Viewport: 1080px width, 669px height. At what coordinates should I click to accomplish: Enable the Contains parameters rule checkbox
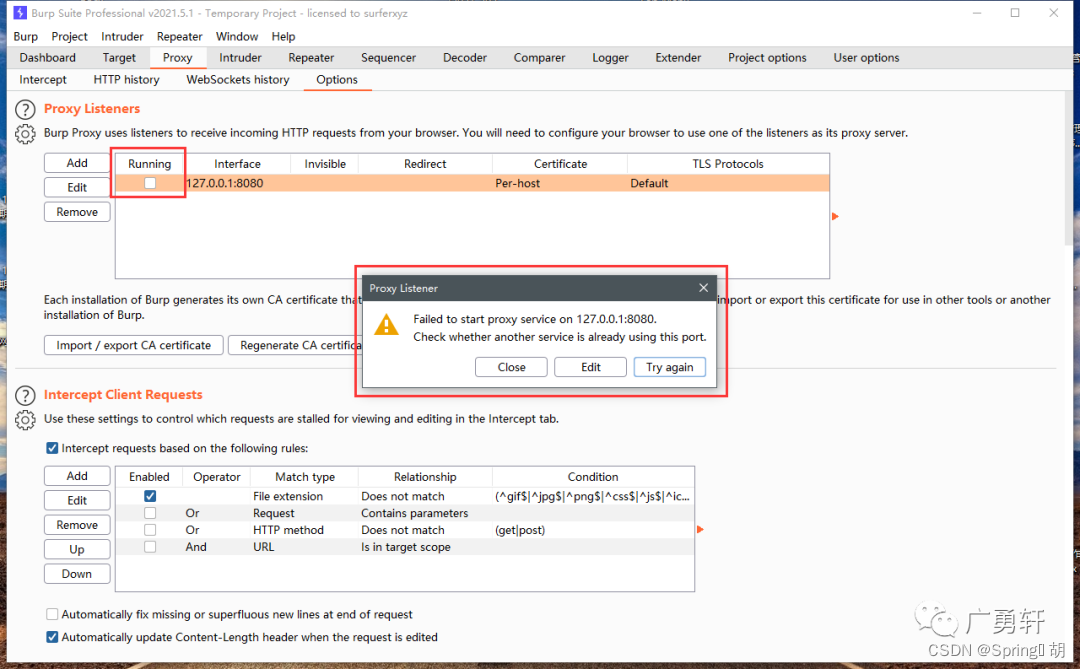pyautogui.click(x=149, y=513)
